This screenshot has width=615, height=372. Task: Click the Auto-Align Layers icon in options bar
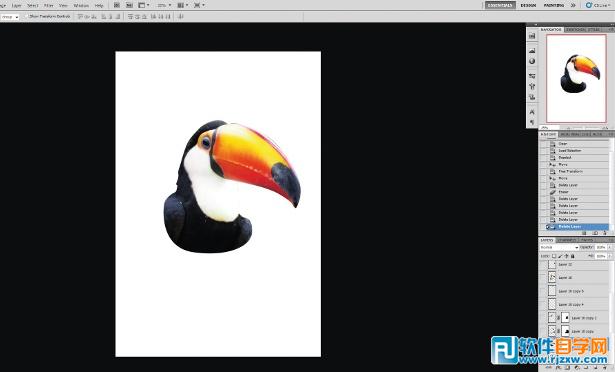tap(181, 16)
